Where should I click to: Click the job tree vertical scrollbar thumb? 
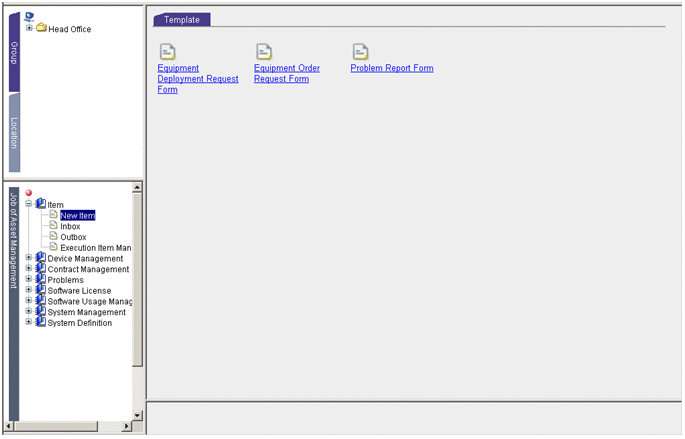coord(137,280)
